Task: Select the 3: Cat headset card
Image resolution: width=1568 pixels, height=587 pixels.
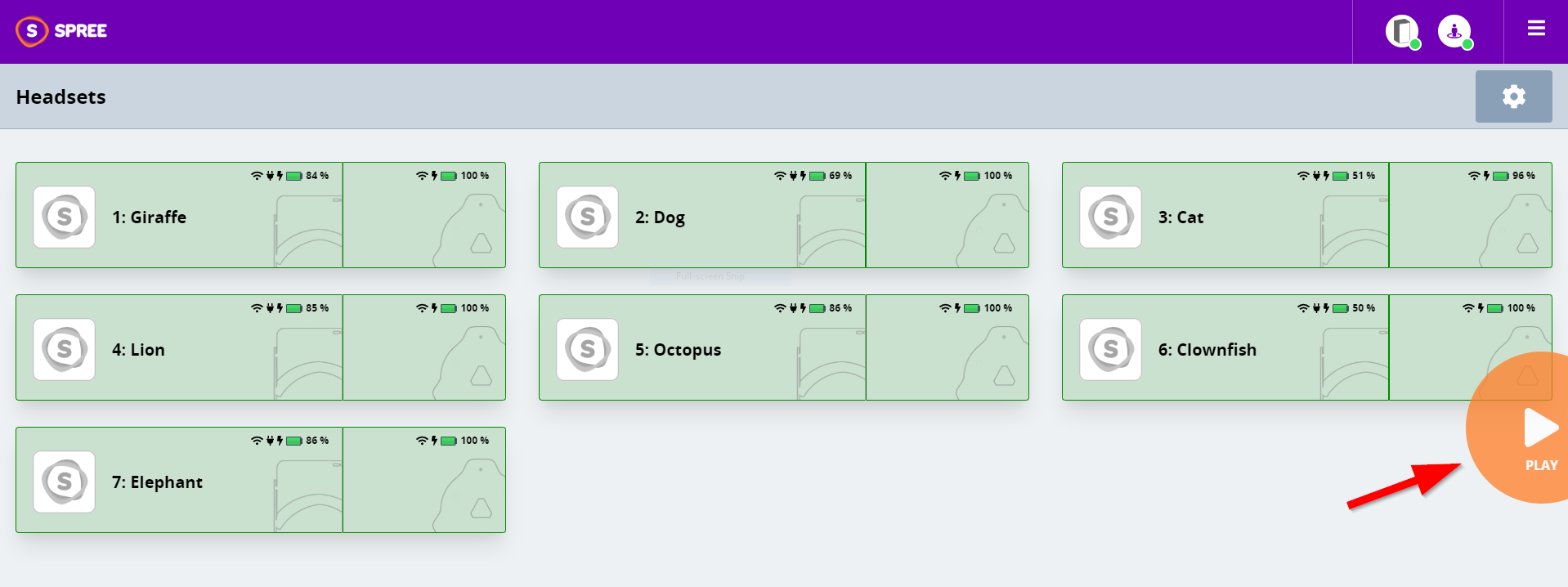Action: 1226,217
